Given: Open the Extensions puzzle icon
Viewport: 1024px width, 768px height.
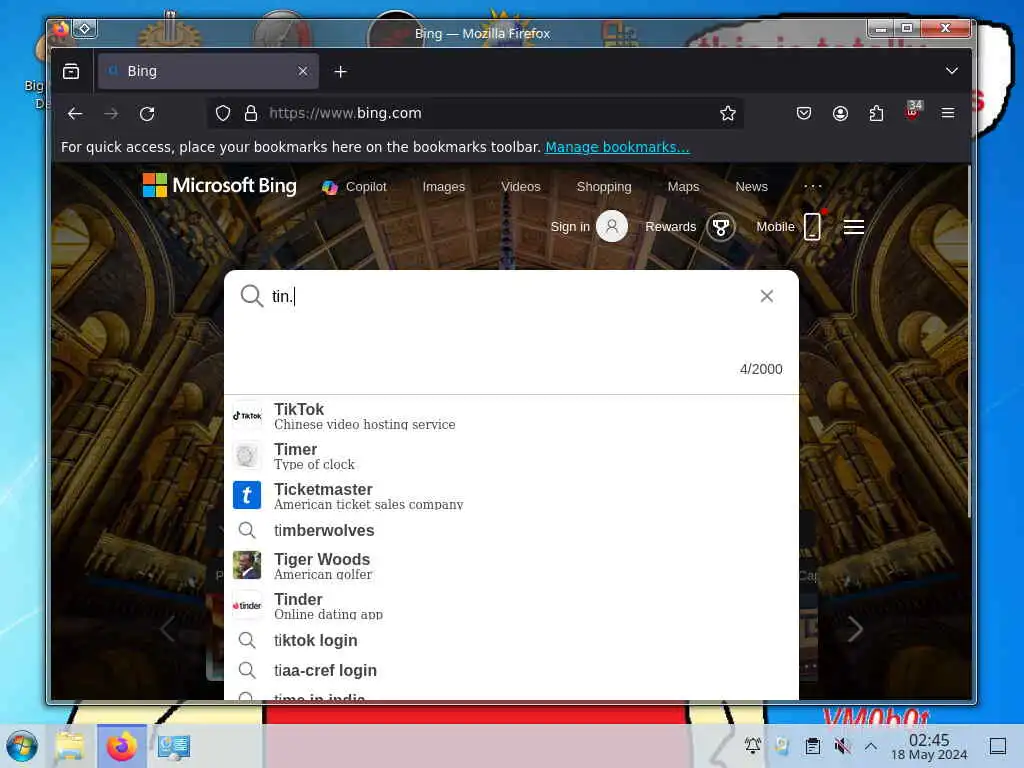Looking at the screenshot, I should tap(876, 113).
